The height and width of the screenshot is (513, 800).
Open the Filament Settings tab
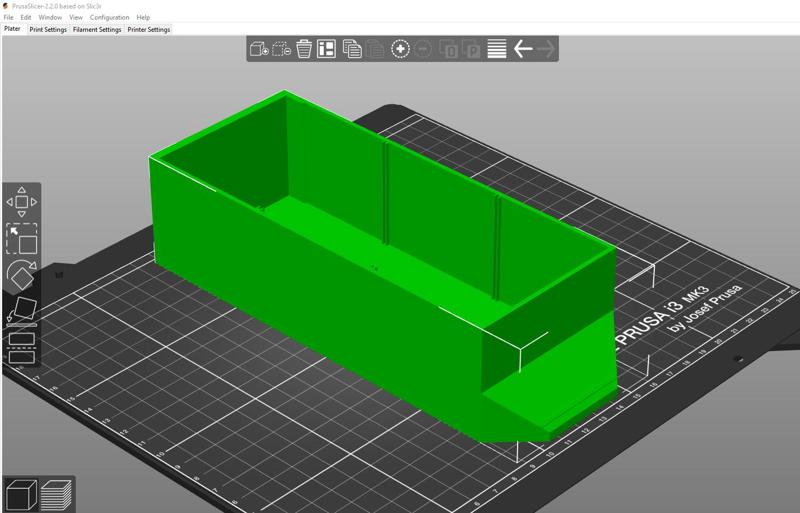[97, 29]
